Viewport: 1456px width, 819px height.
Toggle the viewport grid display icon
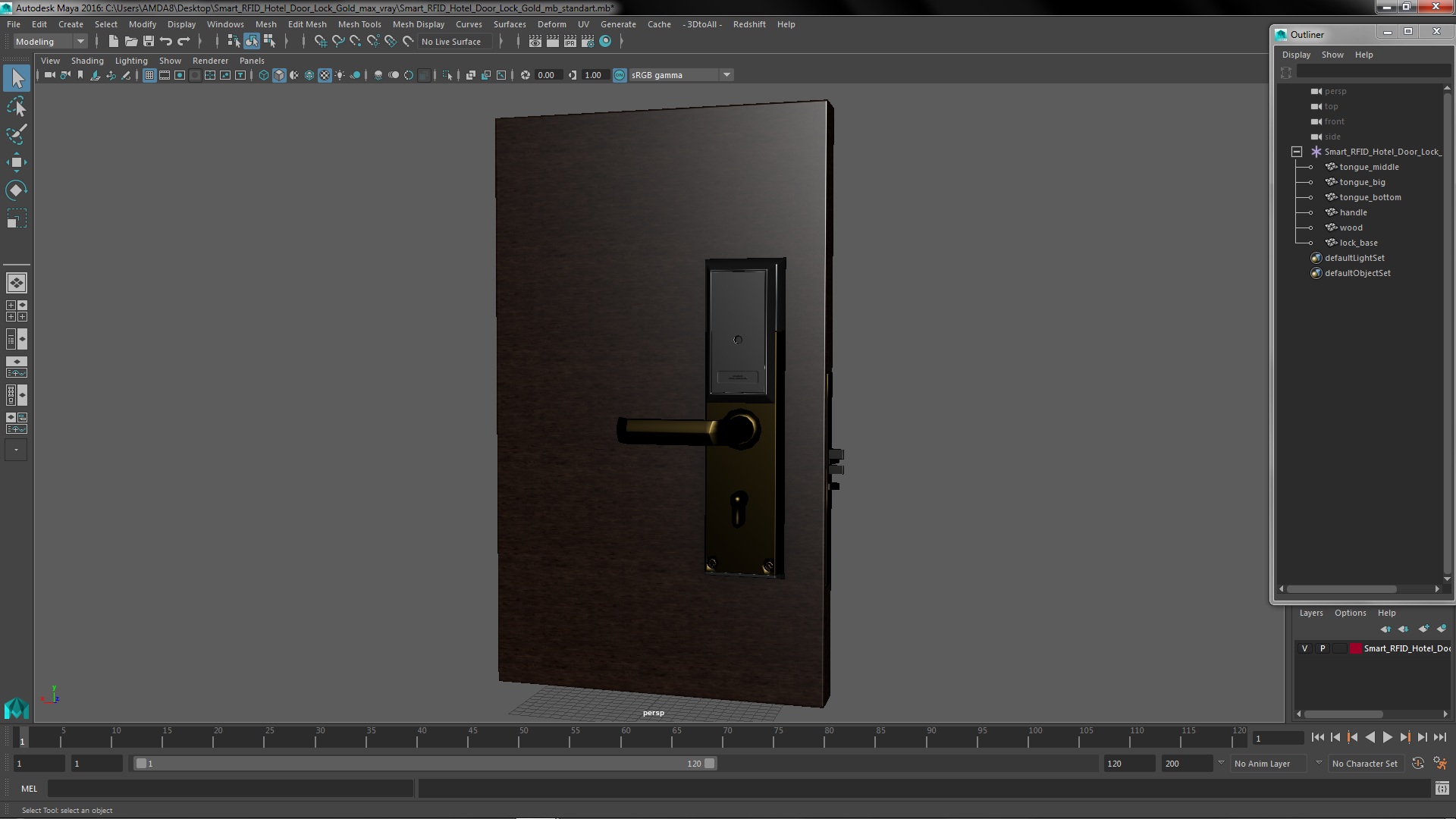[149, 75]
